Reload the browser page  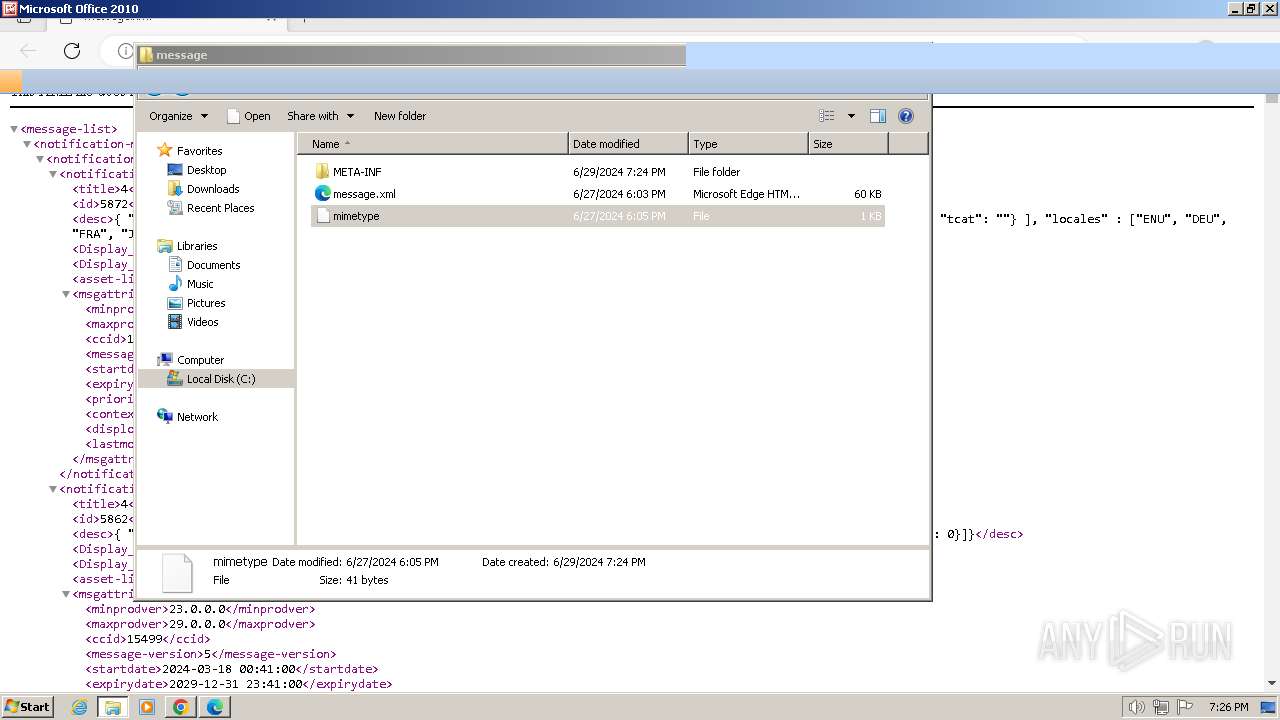tap(72, 50)
